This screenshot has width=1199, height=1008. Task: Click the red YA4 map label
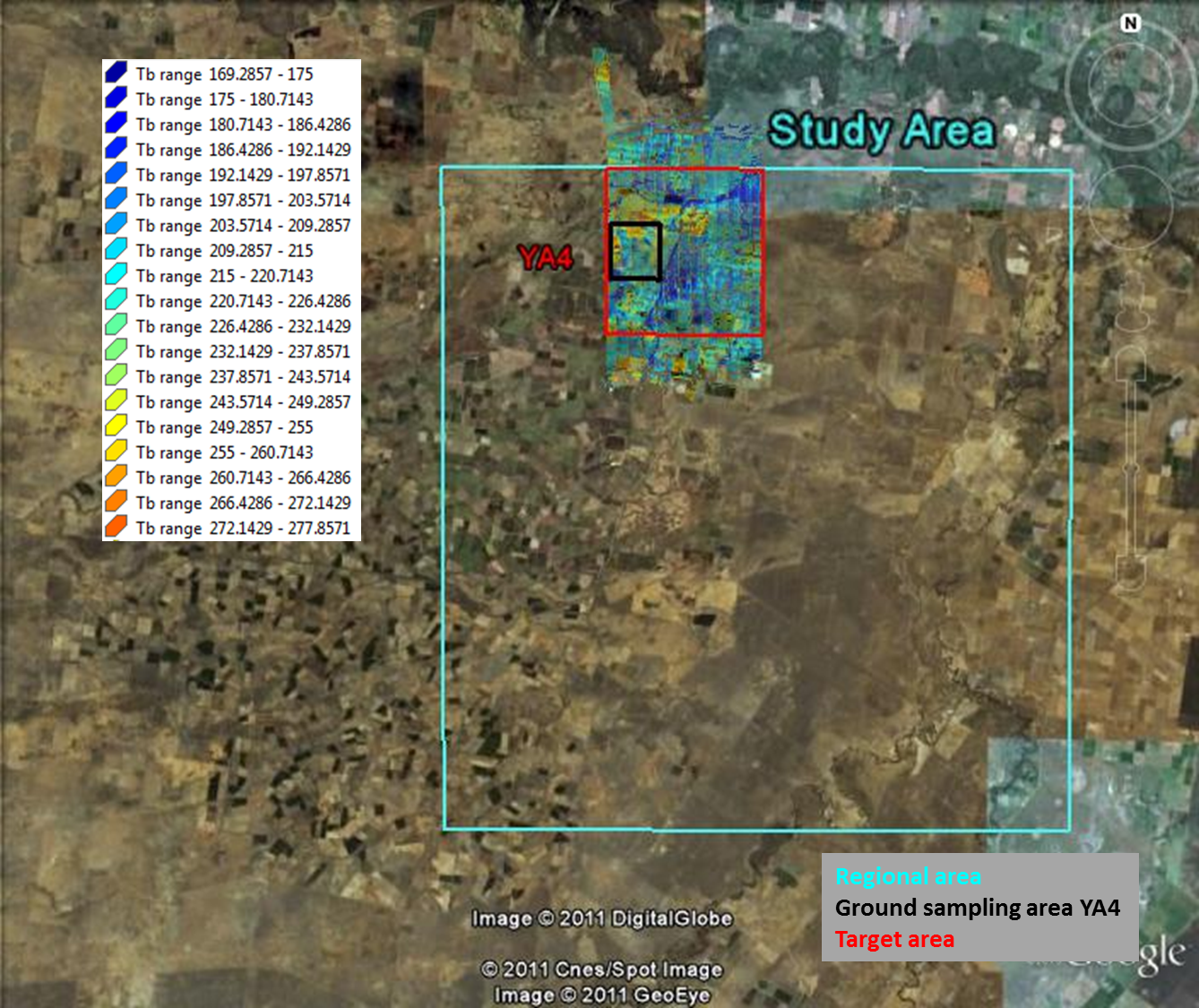coord(545,259)
